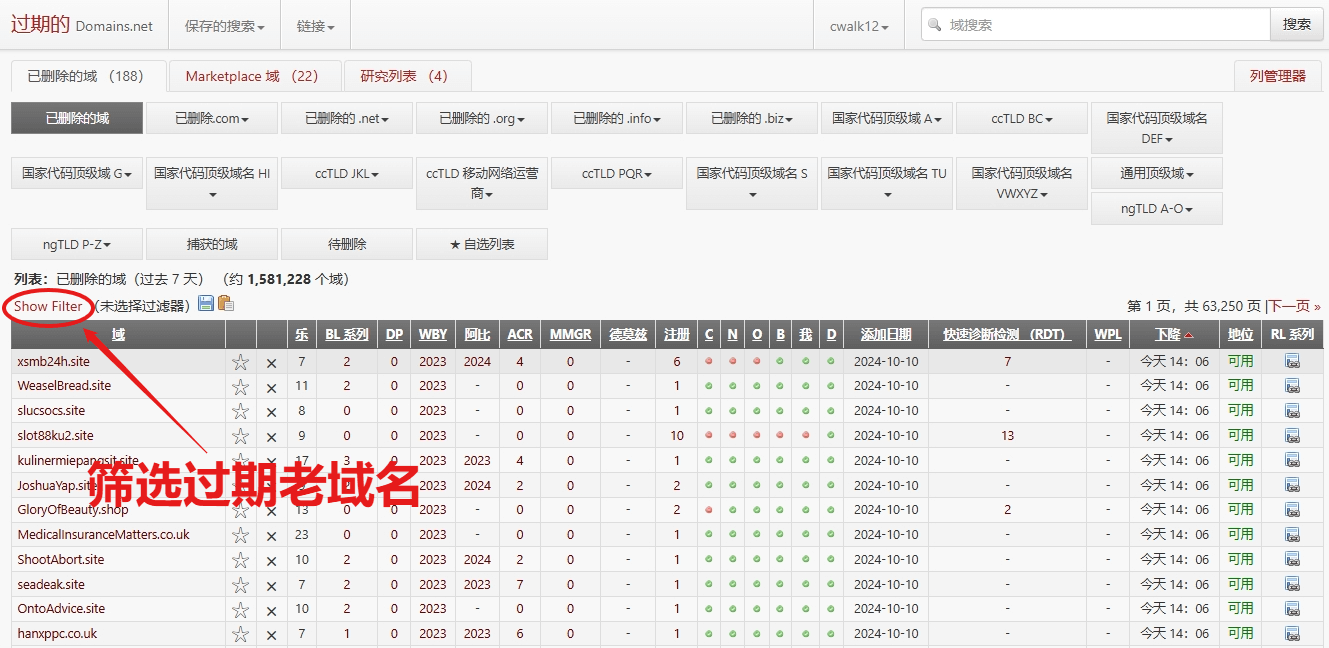
Task: Star the seadeak.site domain
Action: click(240, 583)
